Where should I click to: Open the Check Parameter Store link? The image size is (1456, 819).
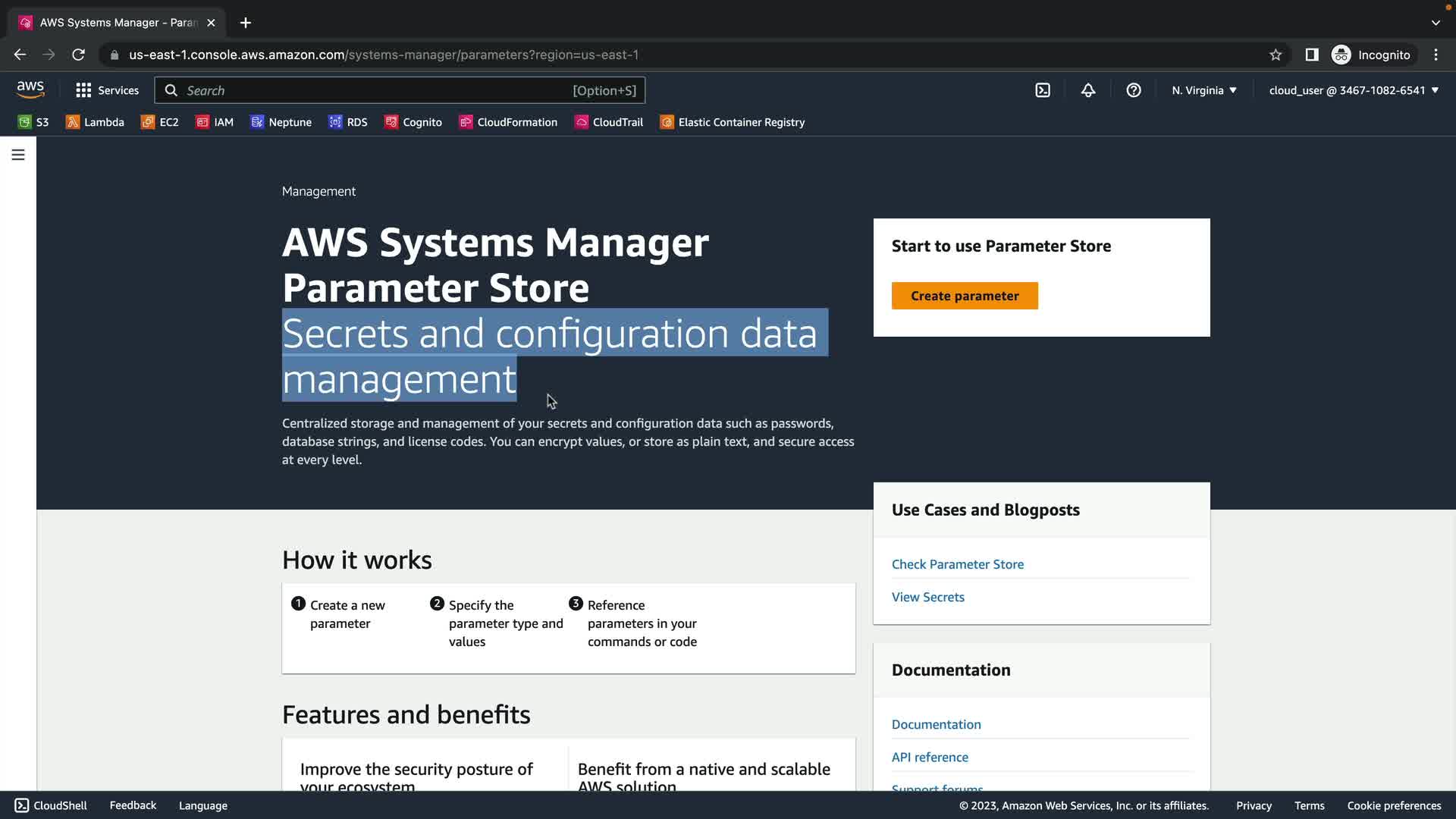click(958, 564)
